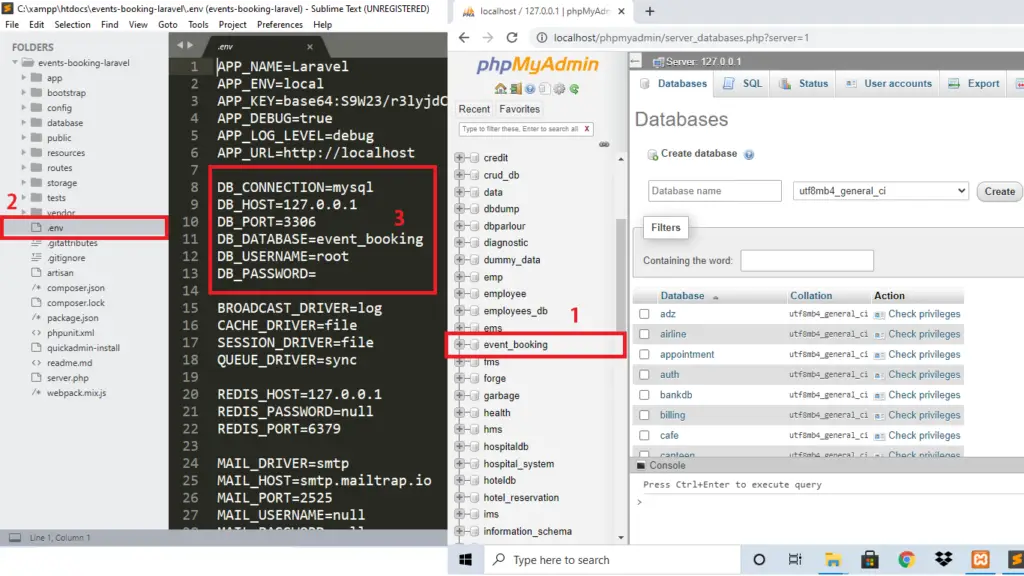This screenshot has height=576, width=1024.
Task: Open the utf8mb4_general_ci collation dropdown
Action: (880, 191)
